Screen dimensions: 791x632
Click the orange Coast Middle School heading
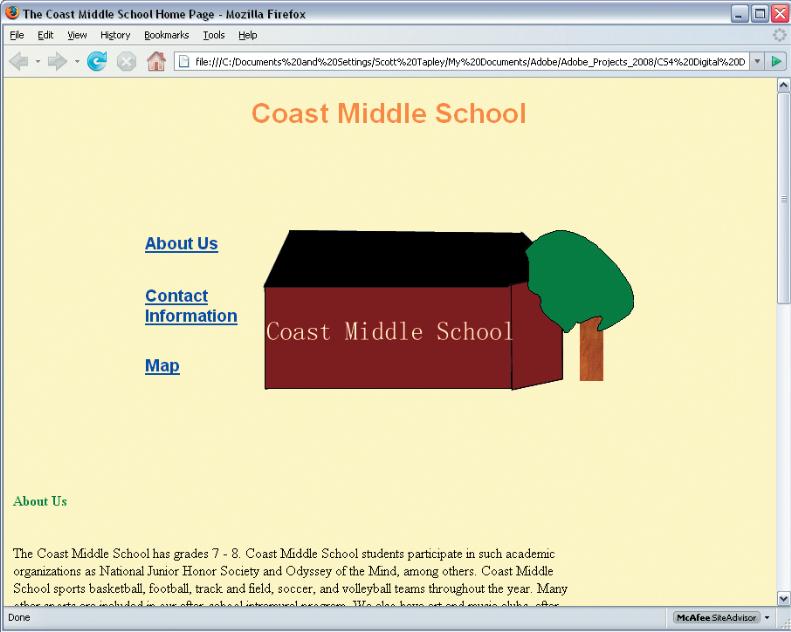click(x=389, y=113)
